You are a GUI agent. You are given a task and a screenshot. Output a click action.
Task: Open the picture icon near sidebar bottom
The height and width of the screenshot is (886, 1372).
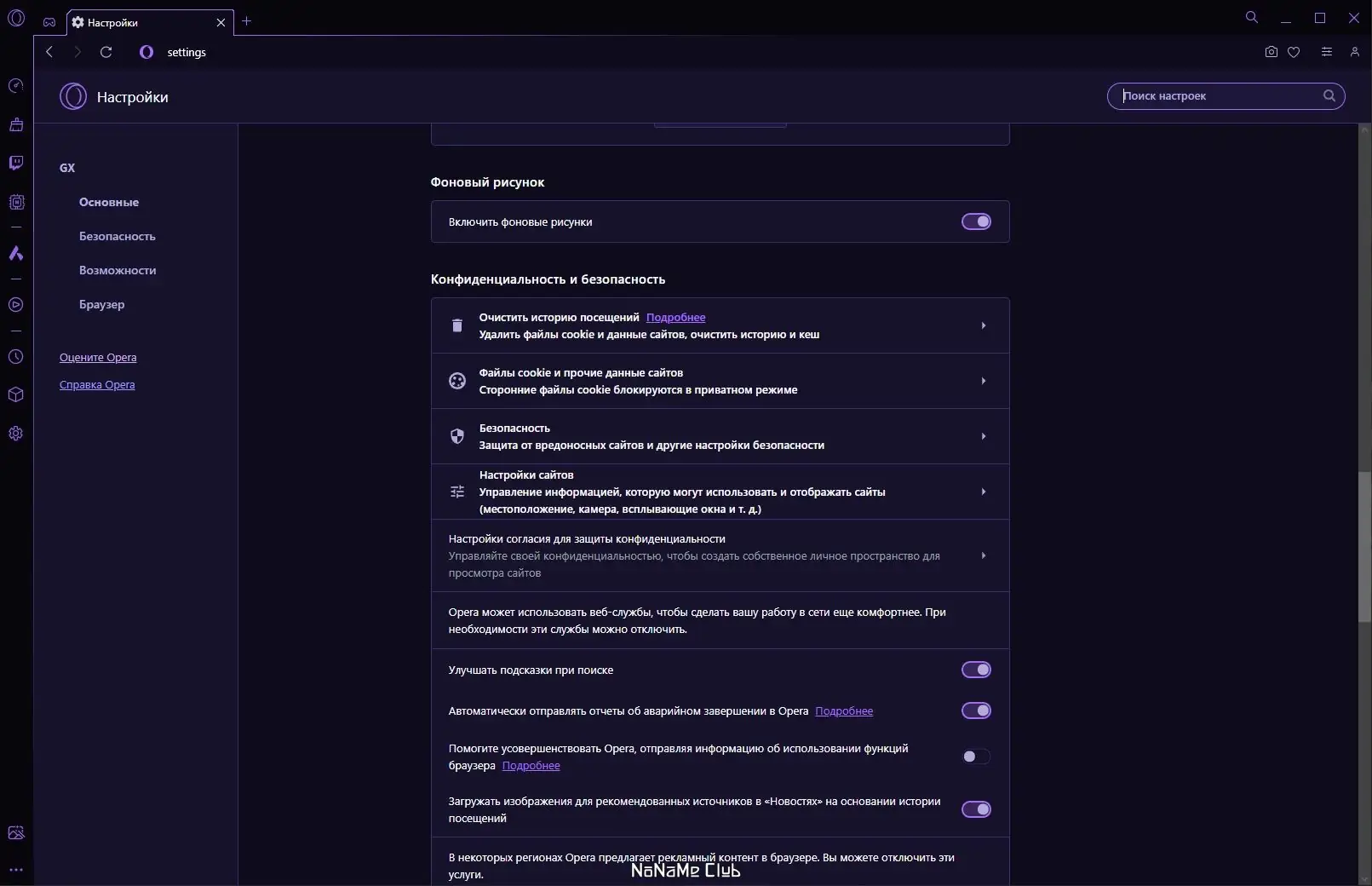(x=15, y=833)
